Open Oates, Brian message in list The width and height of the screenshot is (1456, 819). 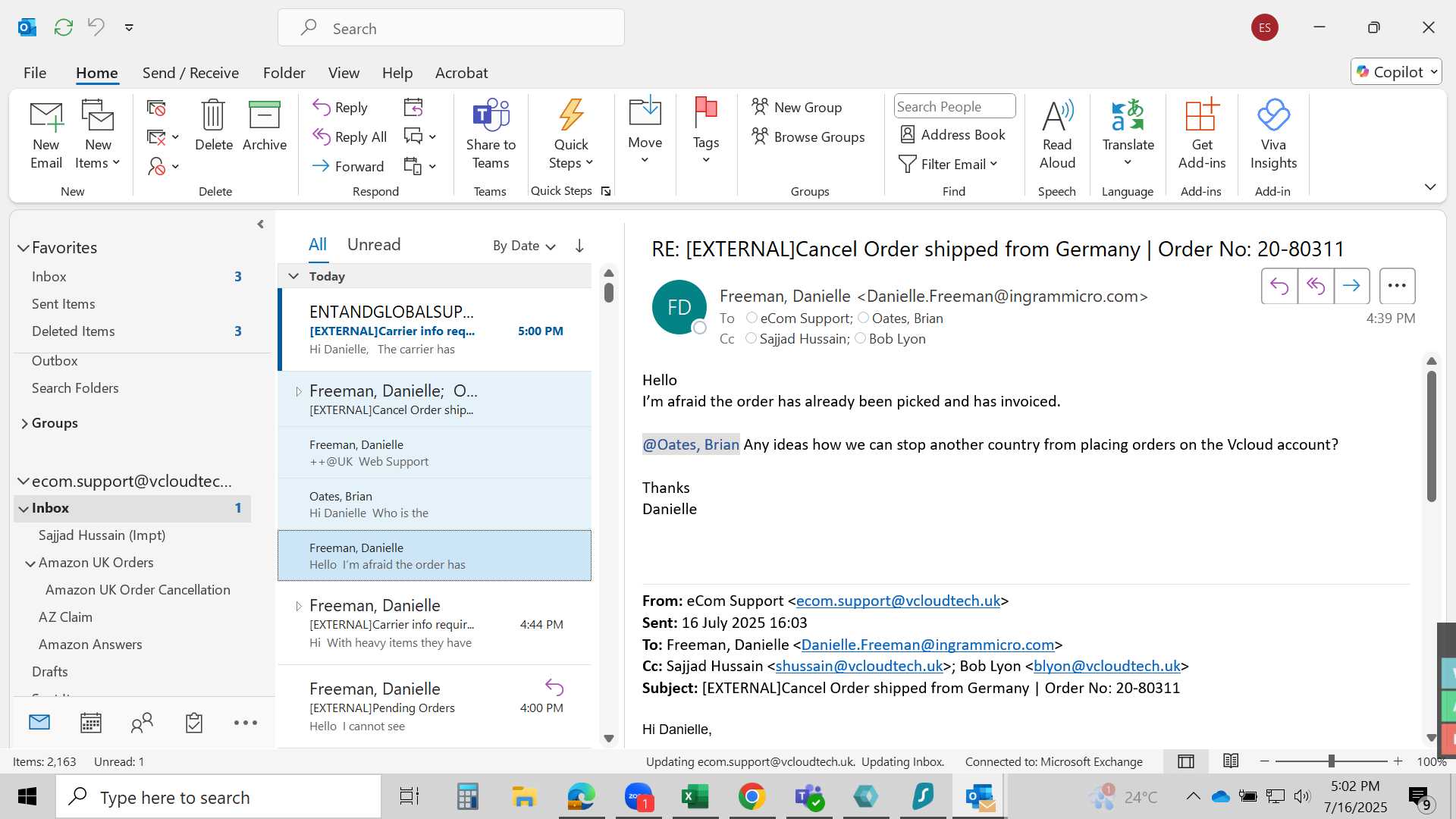[x=435, y=504]
